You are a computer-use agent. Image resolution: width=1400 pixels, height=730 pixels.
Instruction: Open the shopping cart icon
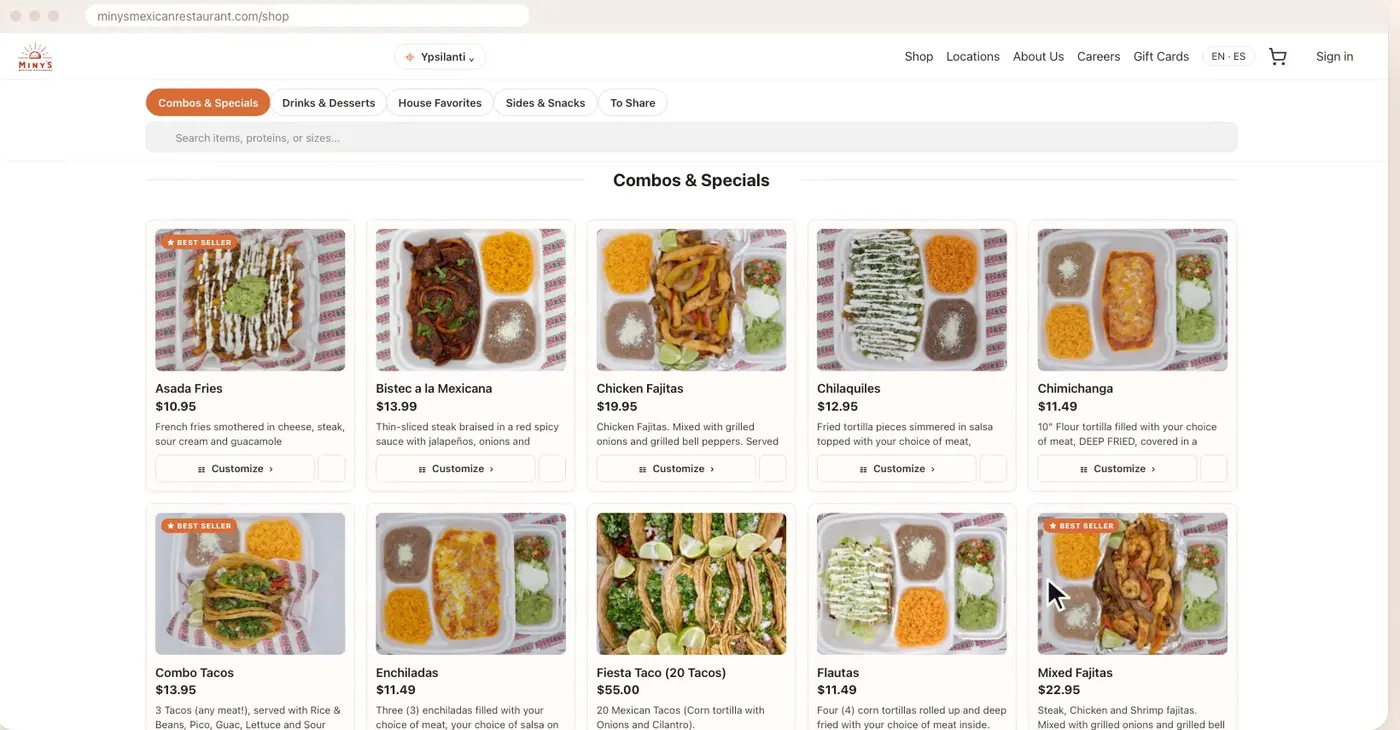coord(1277,57)
